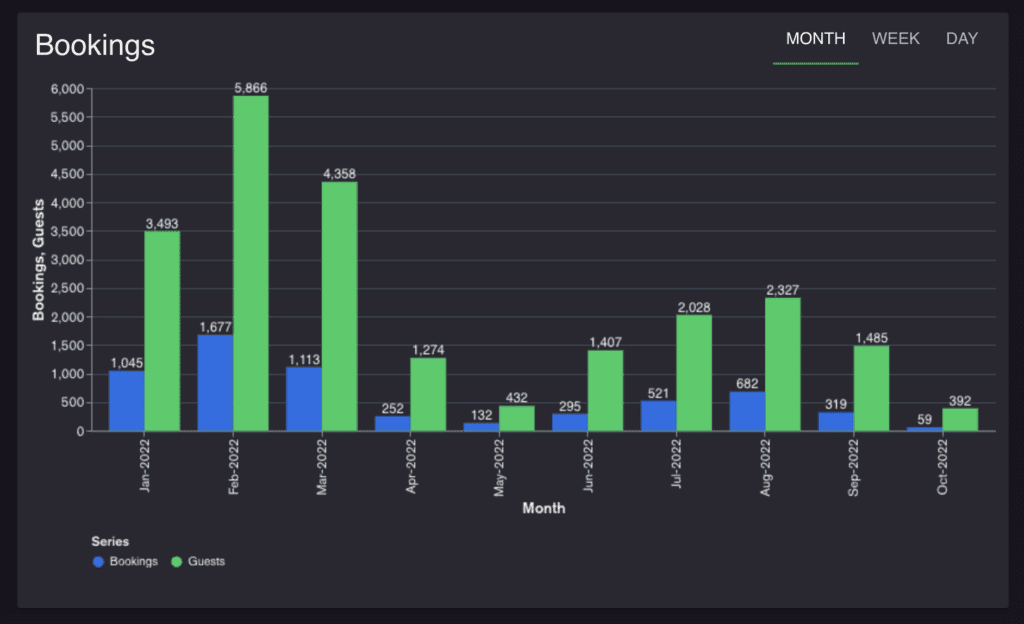Click the Series legend heading
The width and height of the screenshot is (1024, 624).
tap(110, 542)
